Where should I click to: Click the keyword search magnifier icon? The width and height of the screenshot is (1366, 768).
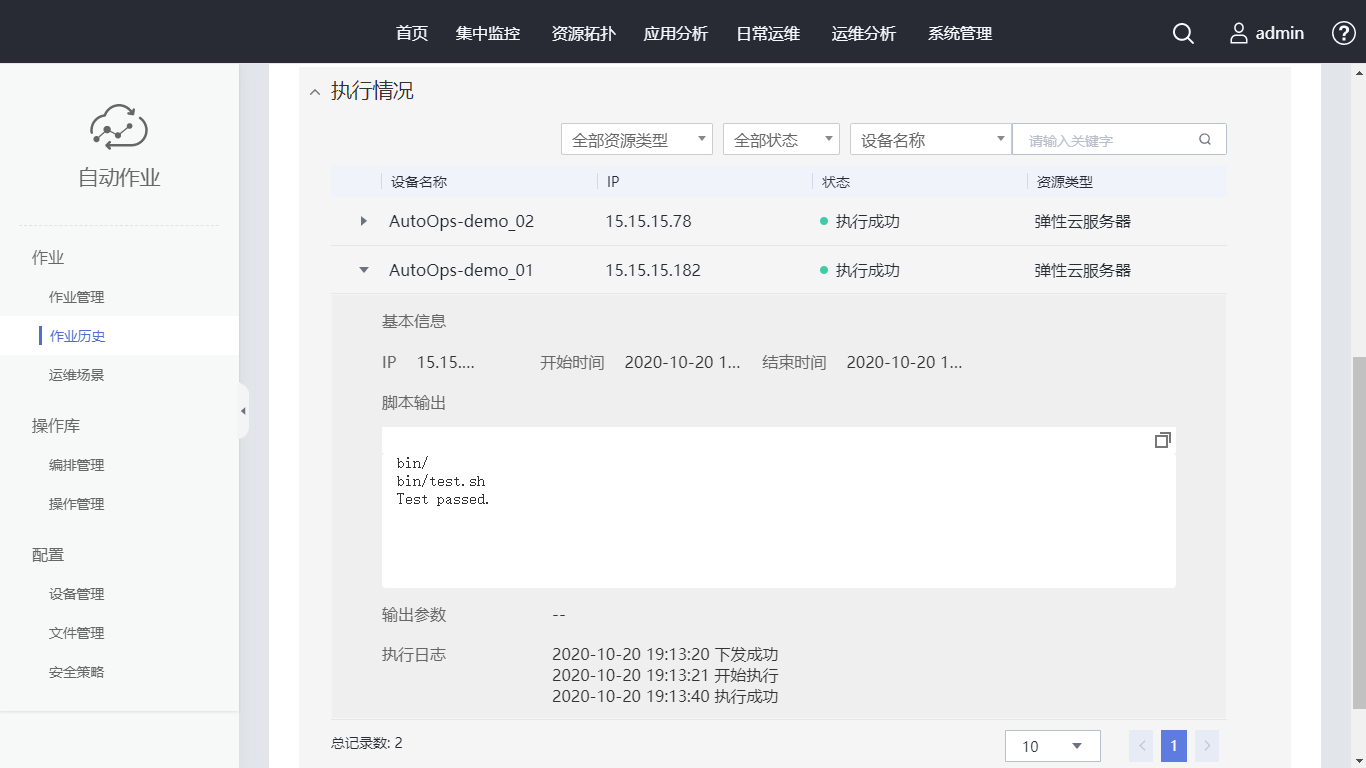click(x=1205, y=140)
